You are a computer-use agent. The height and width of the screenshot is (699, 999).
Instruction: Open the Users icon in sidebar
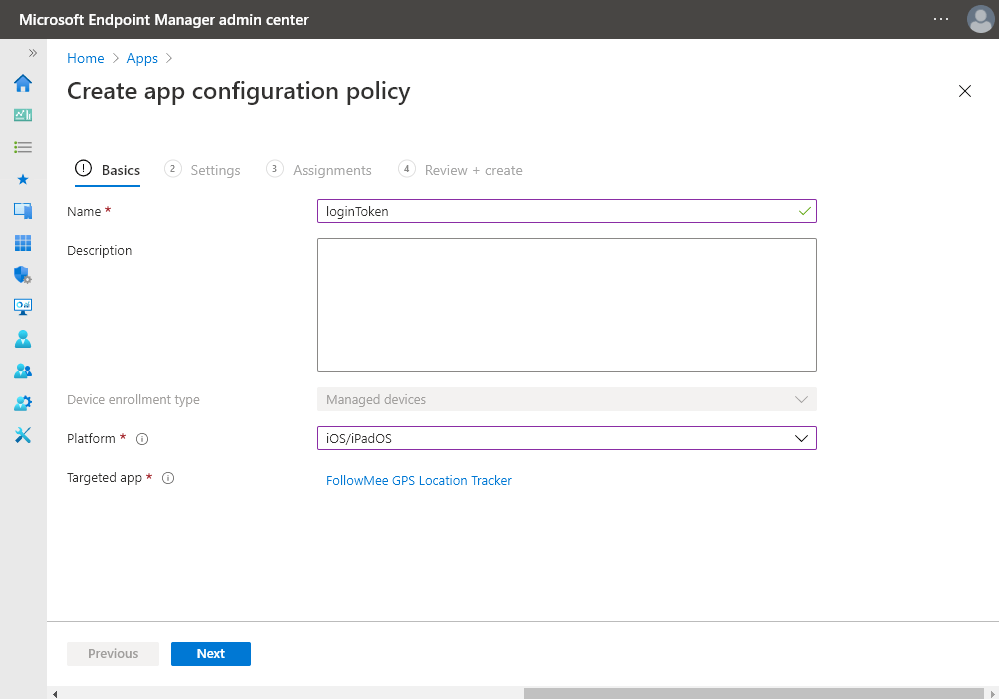point(23,339)
